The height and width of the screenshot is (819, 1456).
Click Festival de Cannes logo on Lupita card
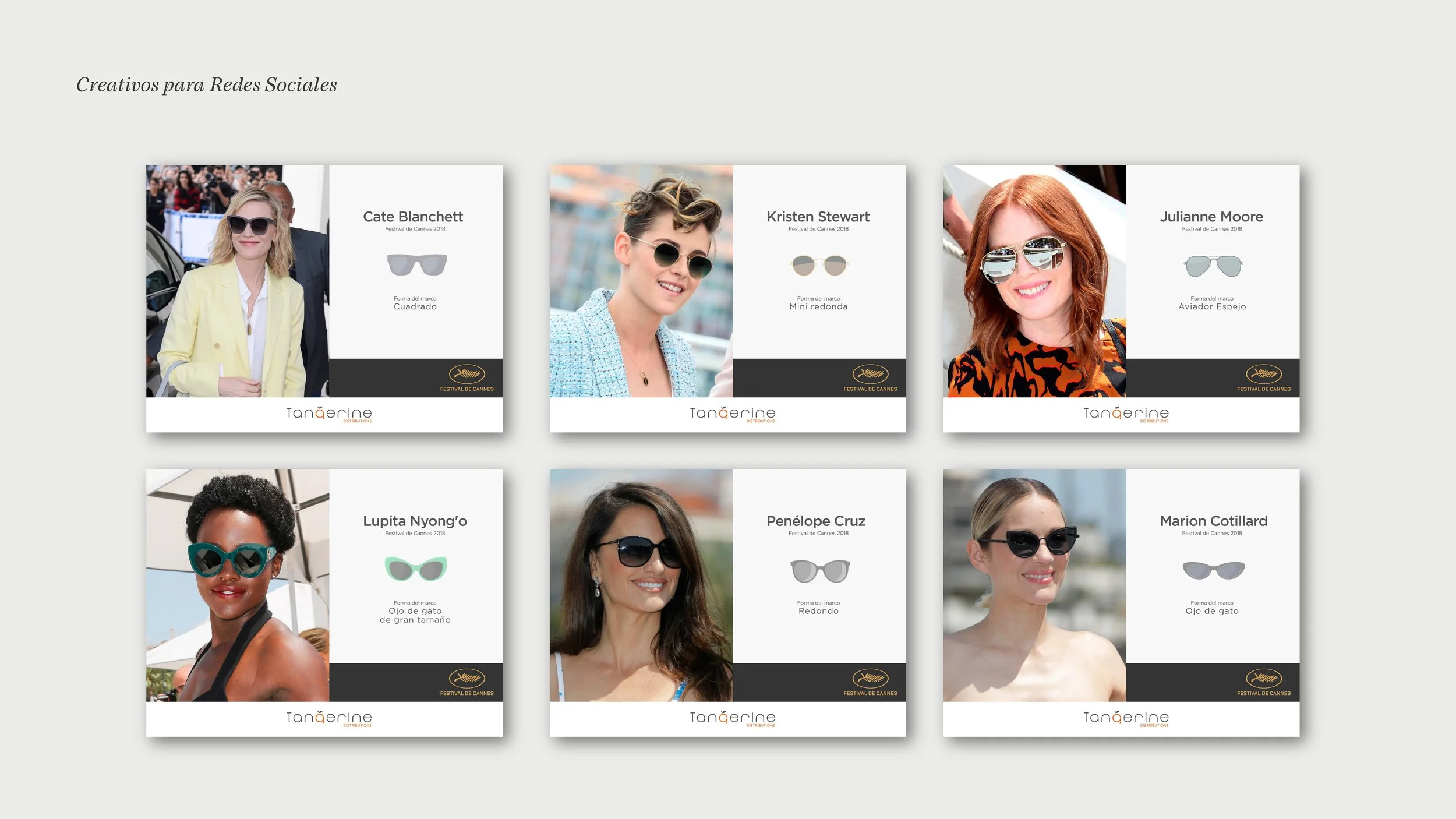[x=467, y=682]
